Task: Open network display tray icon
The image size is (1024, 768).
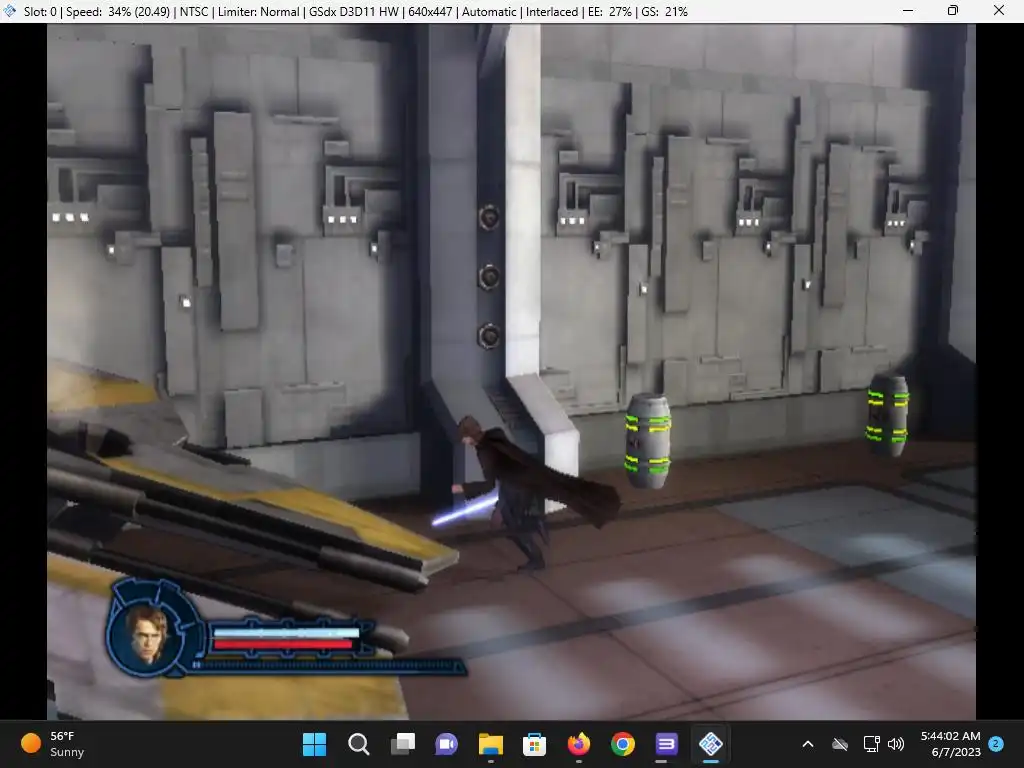Action: pos(871,744)
